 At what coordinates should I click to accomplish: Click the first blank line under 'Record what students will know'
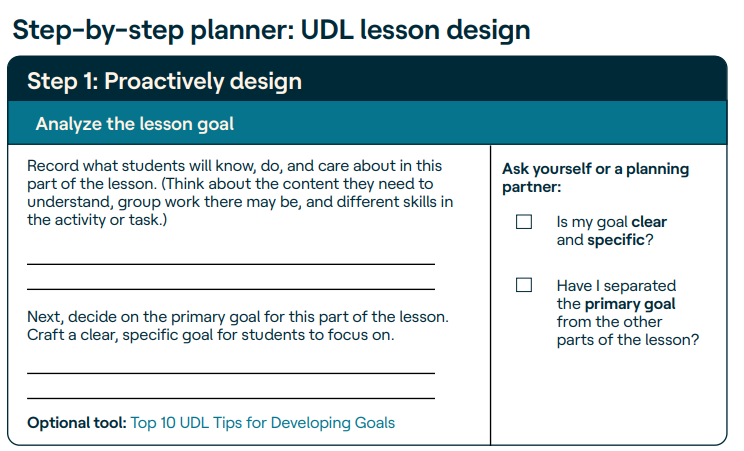[231, 263]
